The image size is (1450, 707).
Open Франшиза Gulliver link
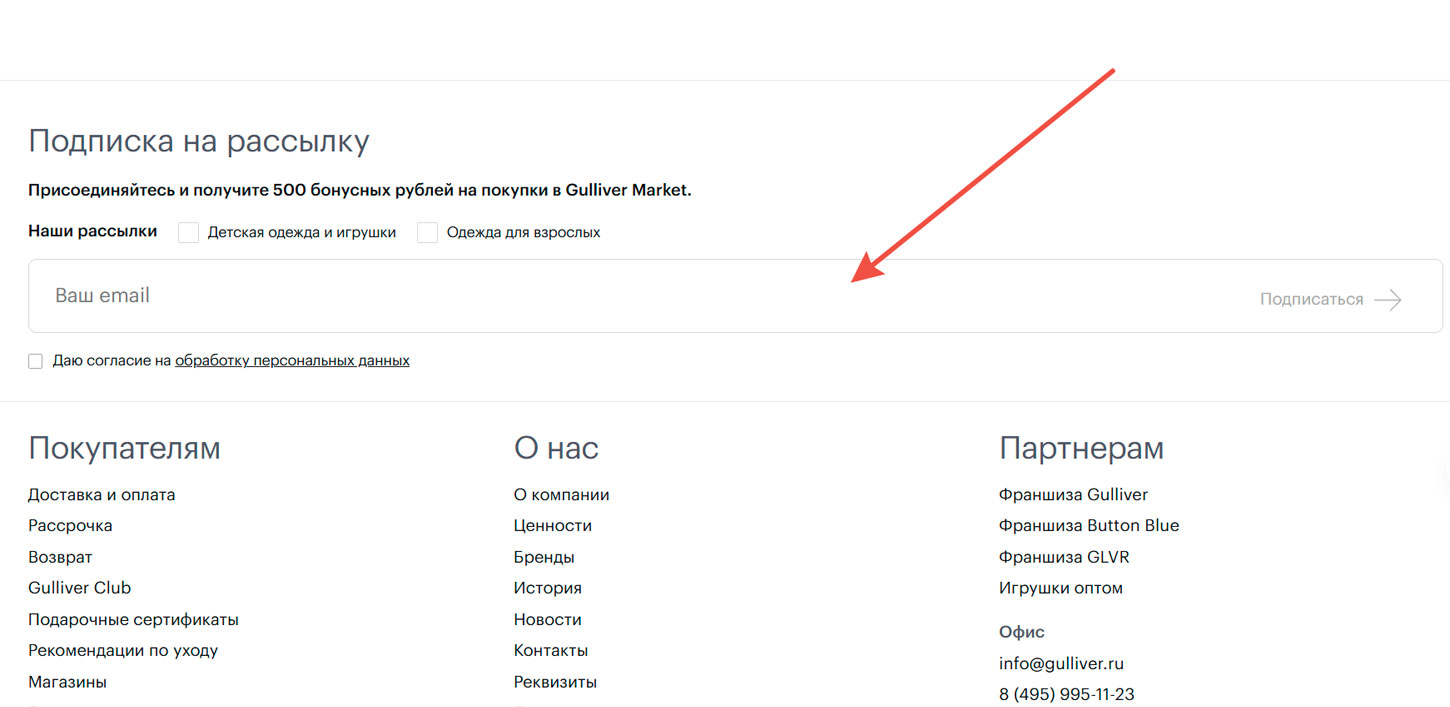[x=1073, y=495]
